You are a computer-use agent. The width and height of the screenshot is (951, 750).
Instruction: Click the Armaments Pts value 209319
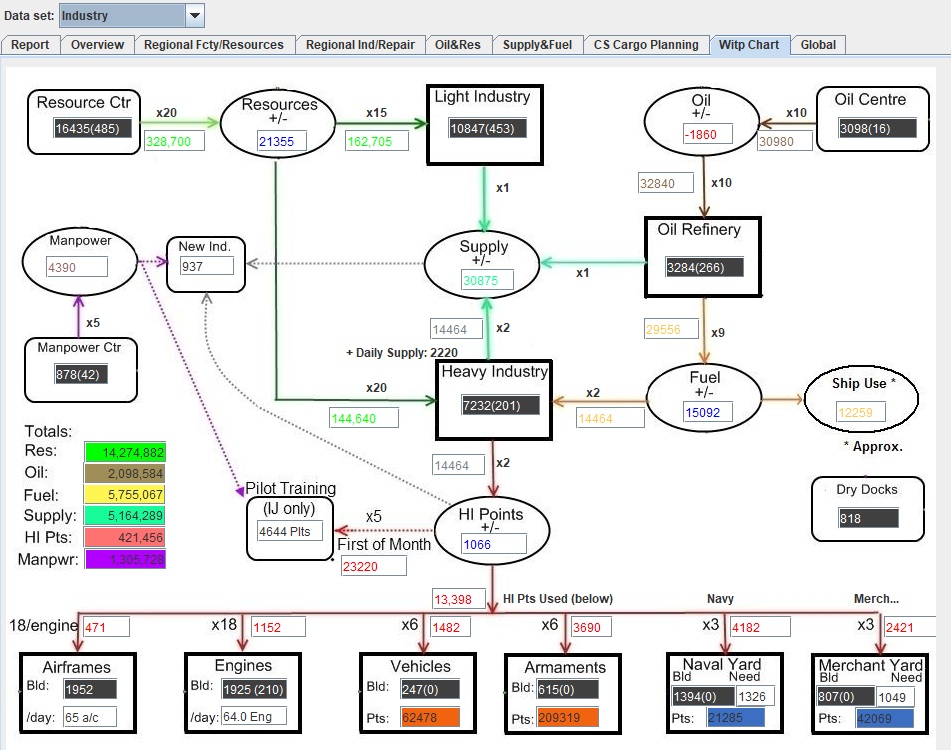click(x=568, y=717)
